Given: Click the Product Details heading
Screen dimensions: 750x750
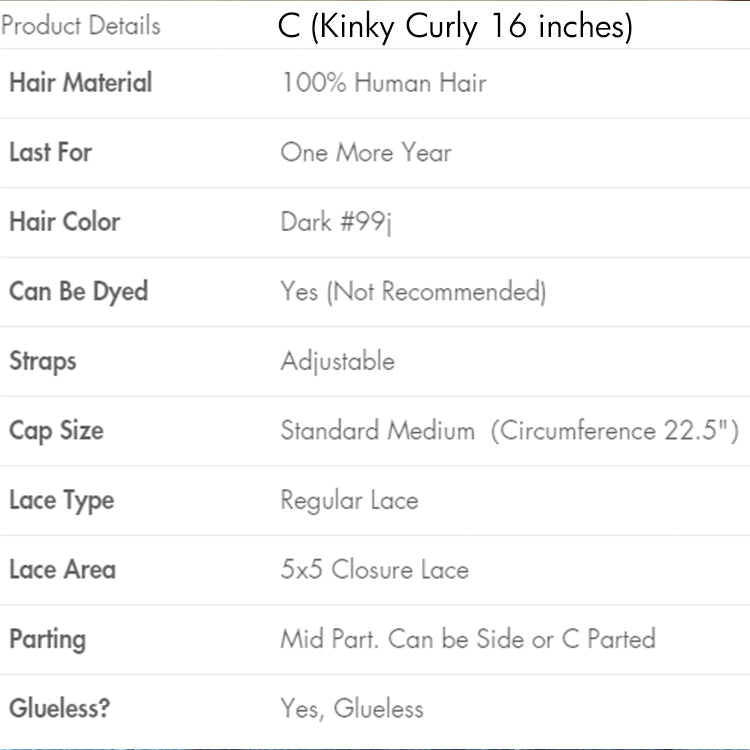Looking at the screenshot, I should pyautogui.click(x=80, y=26).
